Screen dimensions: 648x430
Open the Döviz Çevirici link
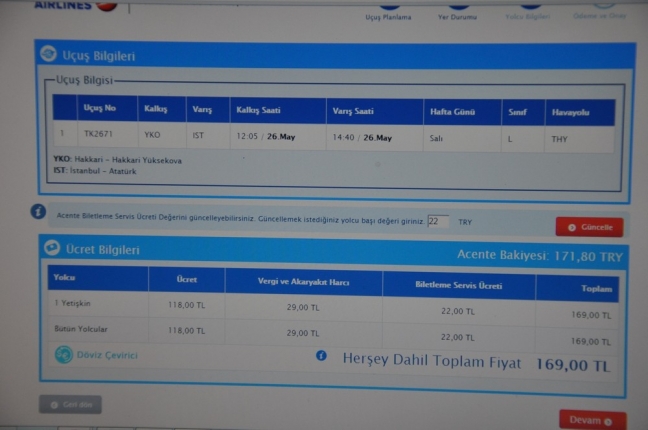[x=108, y=355]
